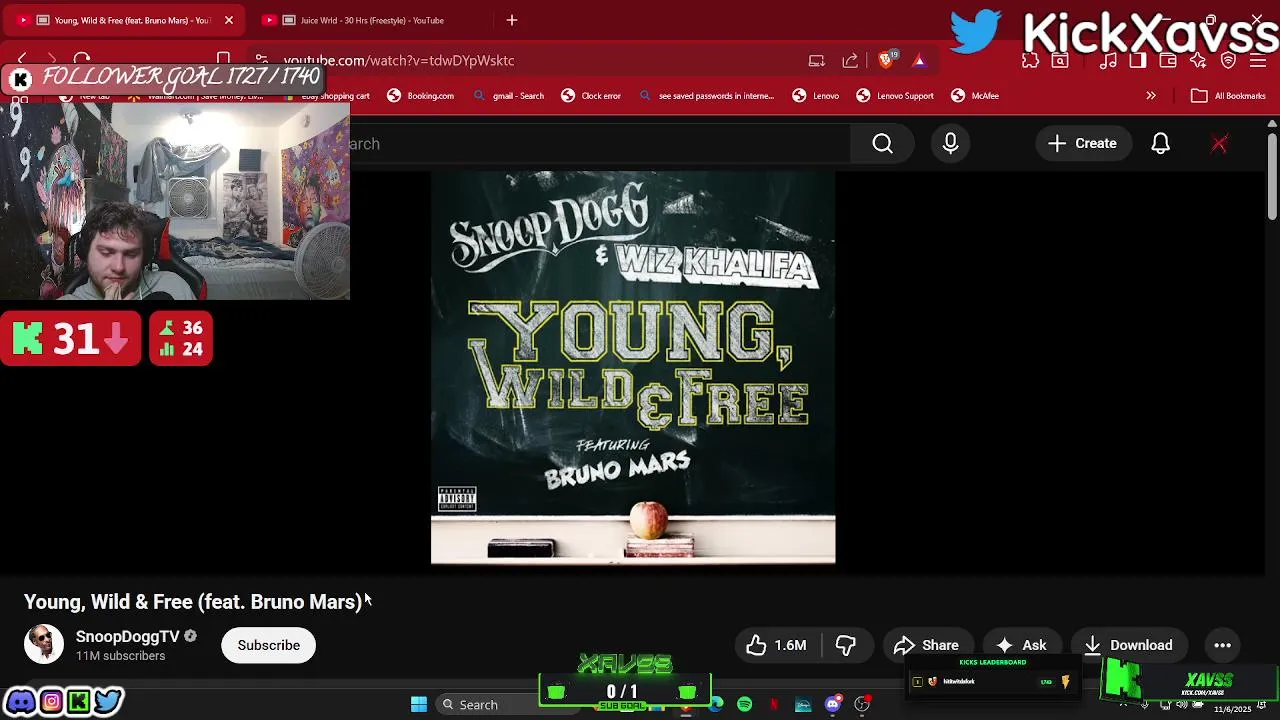Click the Ask button under video
Viewport: 1280px width, 720px height.
[x=1022, y=645]
